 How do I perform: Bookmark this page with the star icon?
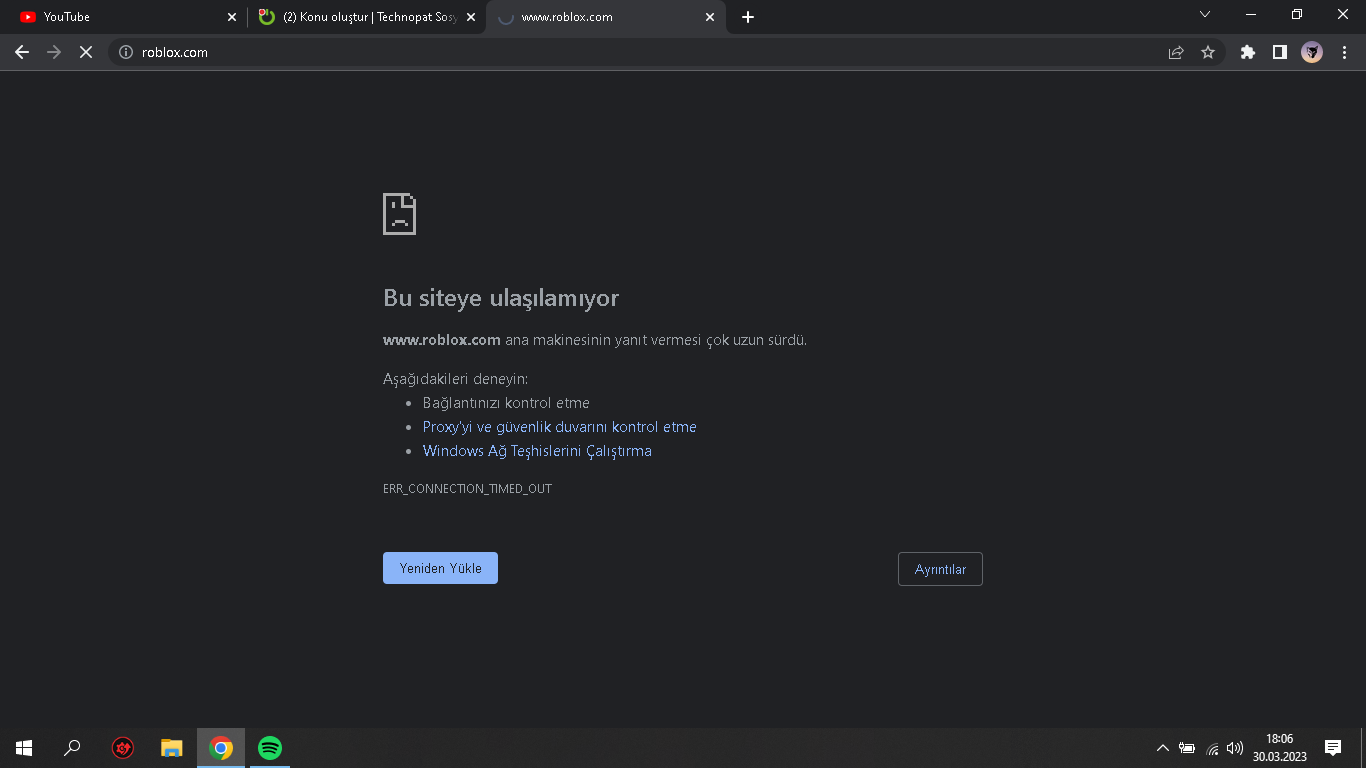[1208, 52]
